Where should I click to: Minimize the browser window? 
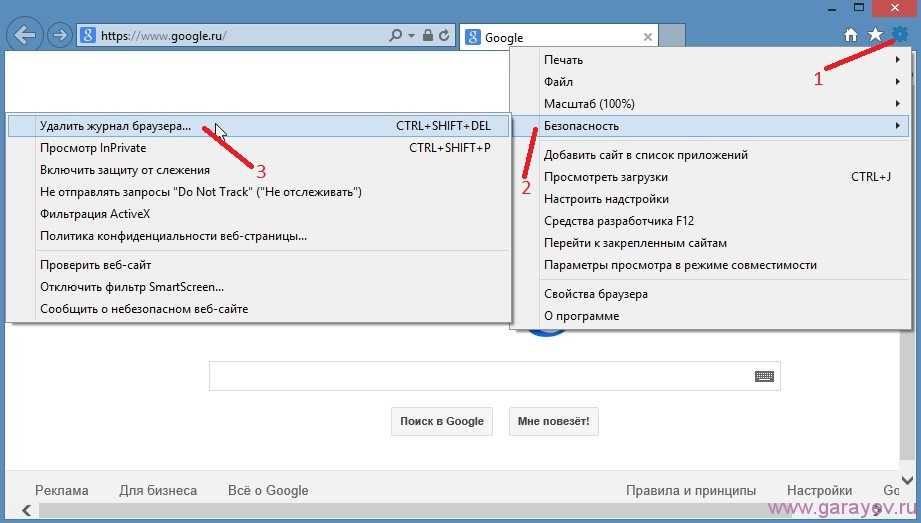(832, 9)
